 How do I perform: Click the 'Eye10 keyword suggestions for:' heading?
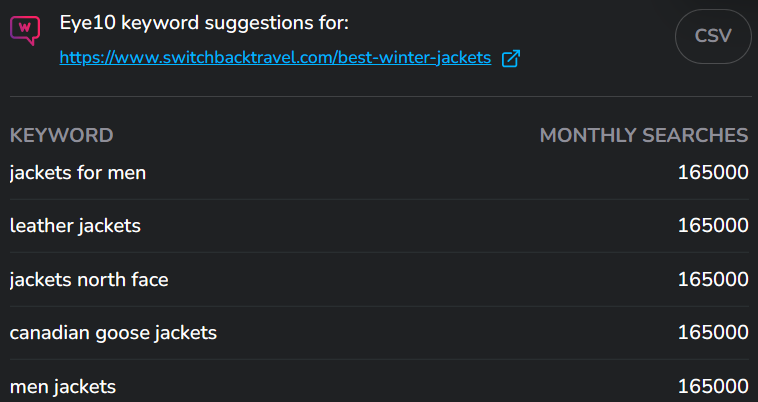tap(204, 23)
